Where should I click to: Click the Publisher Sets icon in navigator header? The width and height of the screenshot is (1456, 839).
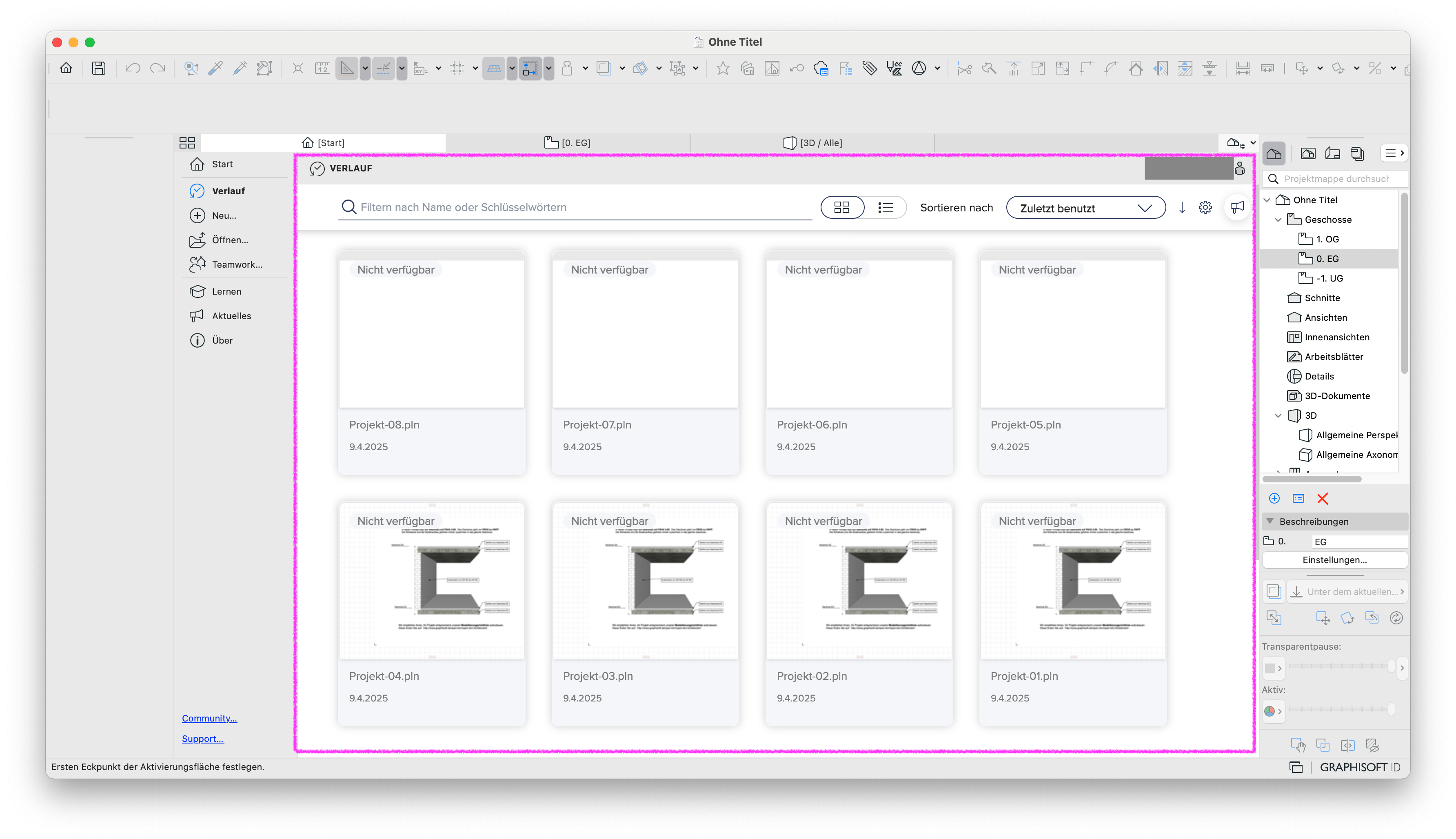tap(1357, 153)
